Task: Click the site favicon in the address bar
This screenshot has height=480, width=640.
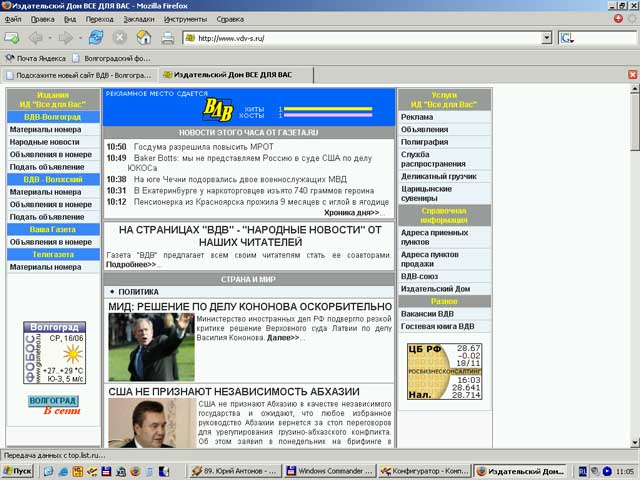Action: (190, 38)
